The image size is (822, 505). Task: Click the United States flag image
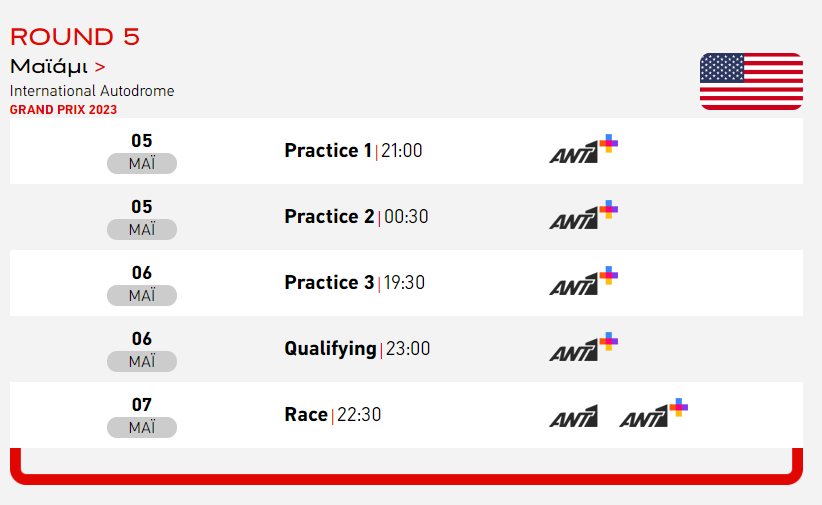click(x=751, y=81)
